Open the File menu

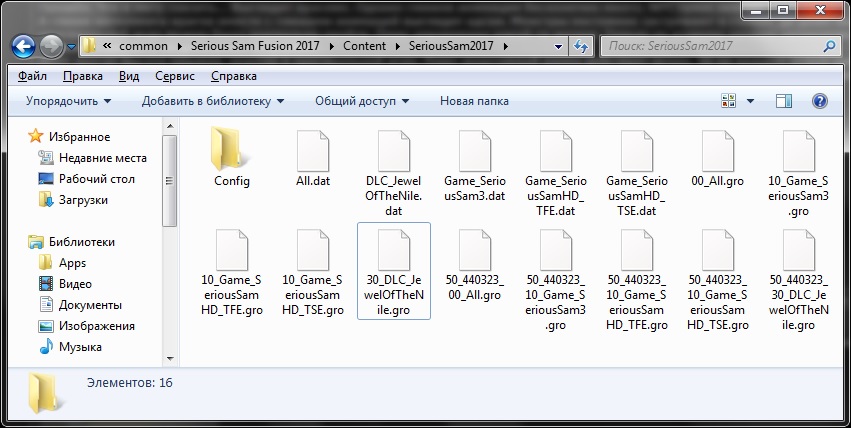32,76
